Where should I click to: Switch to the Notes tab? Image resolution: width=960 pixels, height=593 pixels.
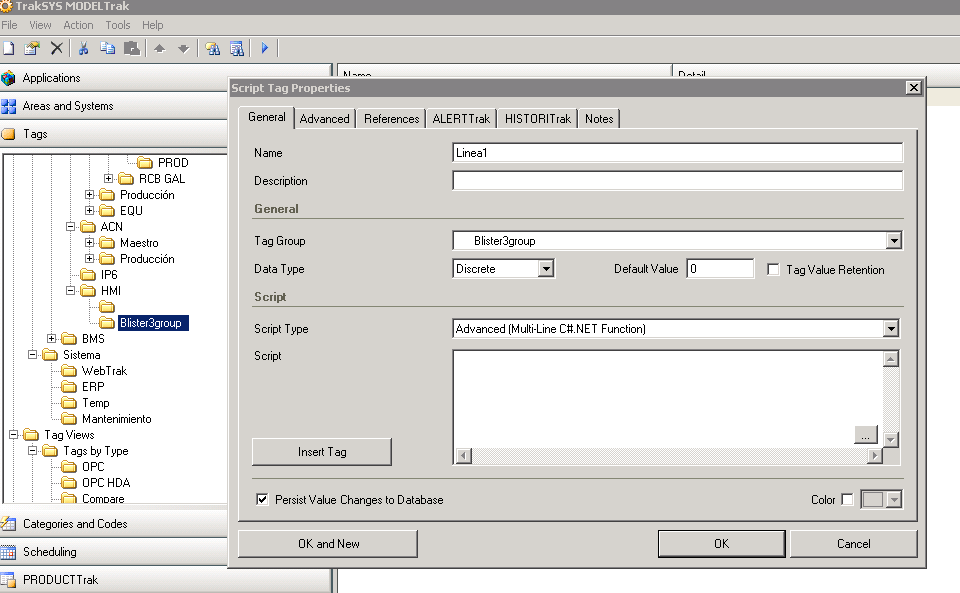[x=599, y=119]
